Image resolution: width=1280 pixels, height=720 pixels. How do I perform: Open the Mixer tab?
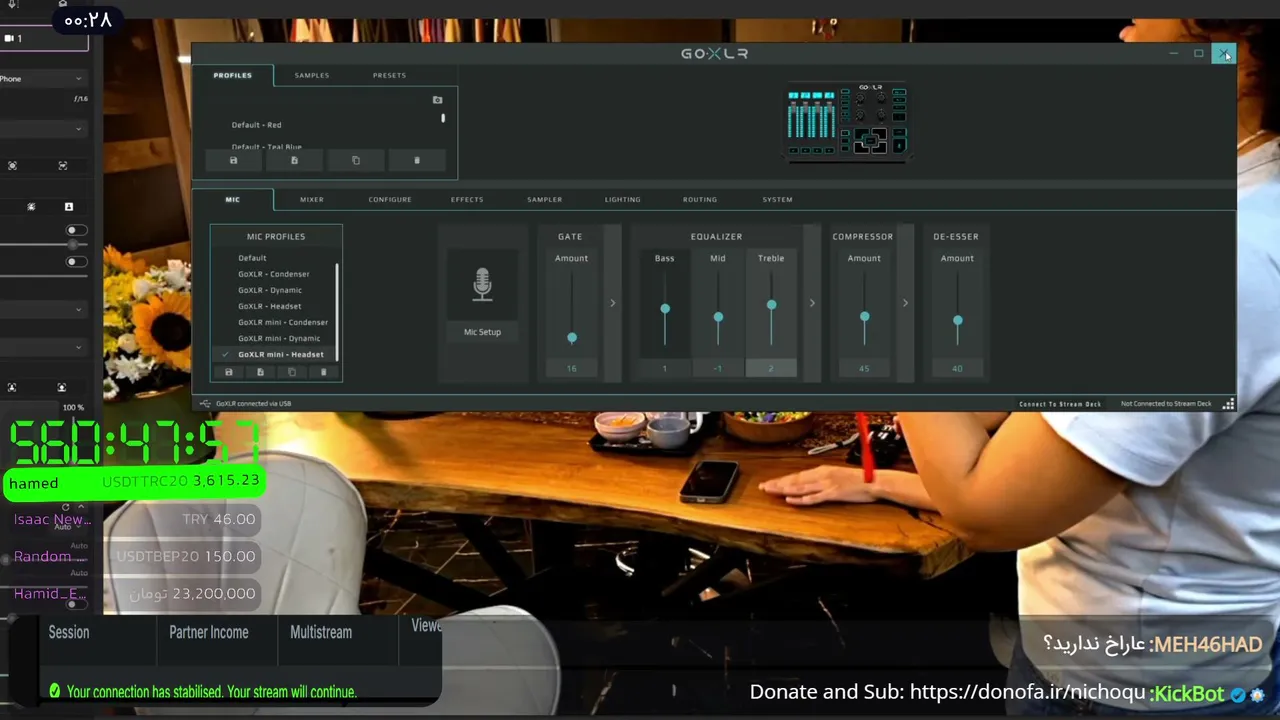point(311,199)
